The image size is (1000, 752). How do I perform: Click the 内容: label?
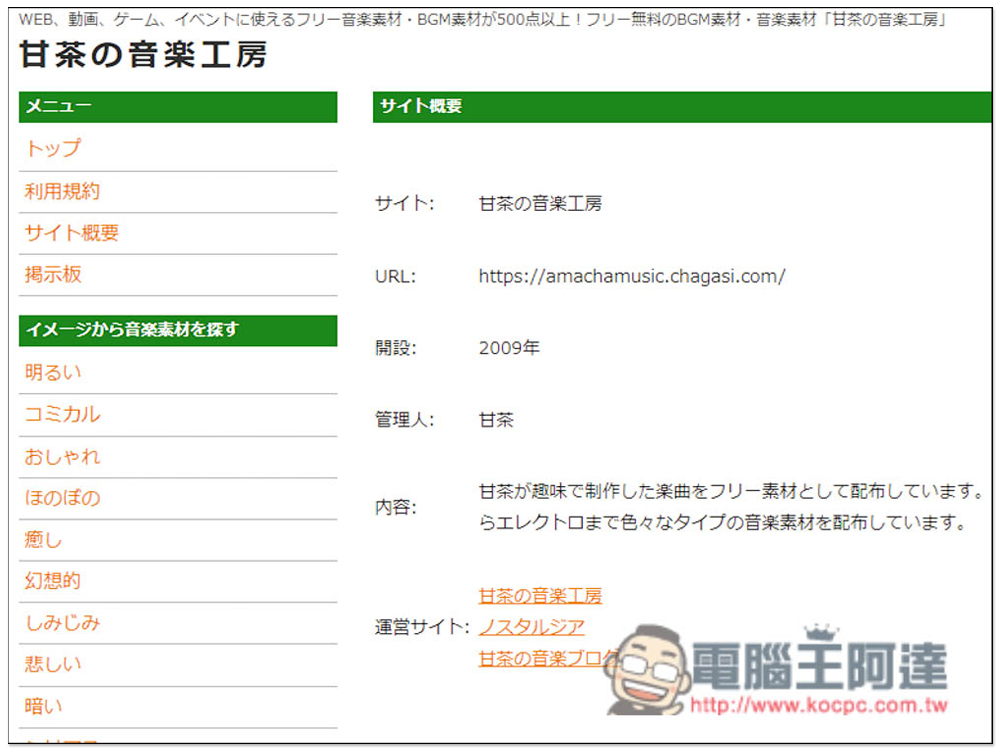(395, 507)
